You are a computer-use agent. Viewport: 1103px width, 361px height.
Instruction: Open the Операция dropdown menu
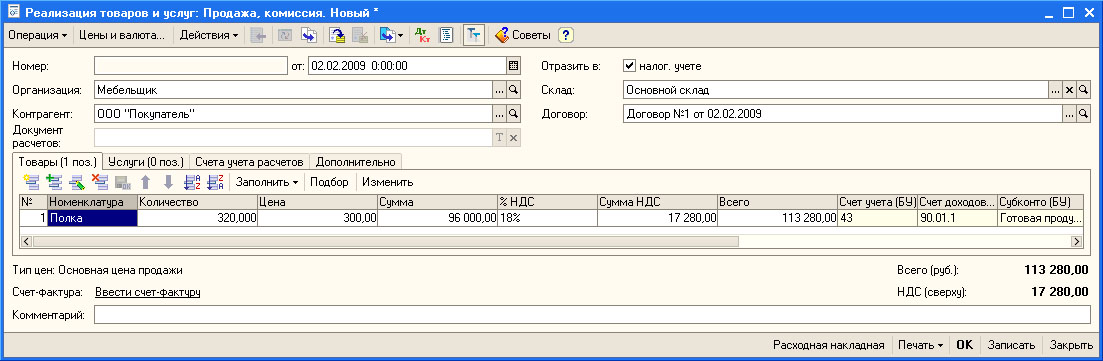point(38,34)
